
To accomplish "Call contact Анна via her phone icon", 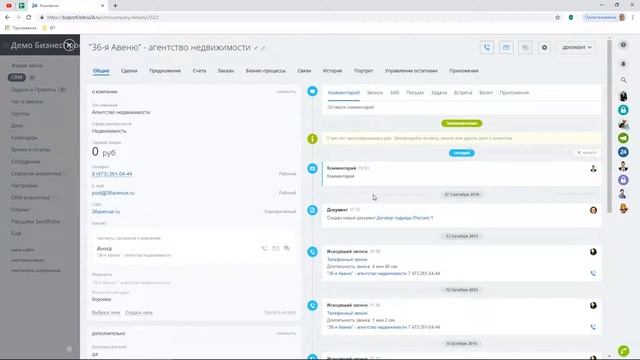I will (x=264, y=248).
